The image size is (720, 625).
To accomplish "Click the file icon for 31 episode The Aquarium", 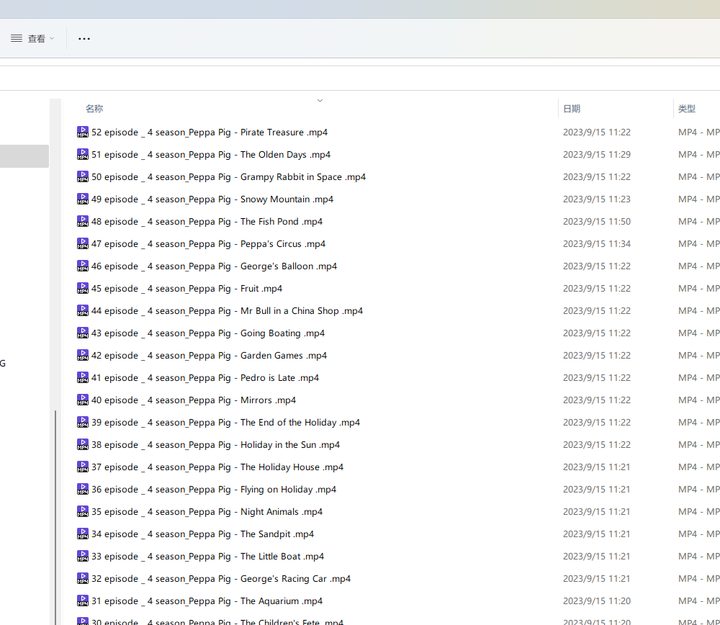I will click(x=83, y=601).
